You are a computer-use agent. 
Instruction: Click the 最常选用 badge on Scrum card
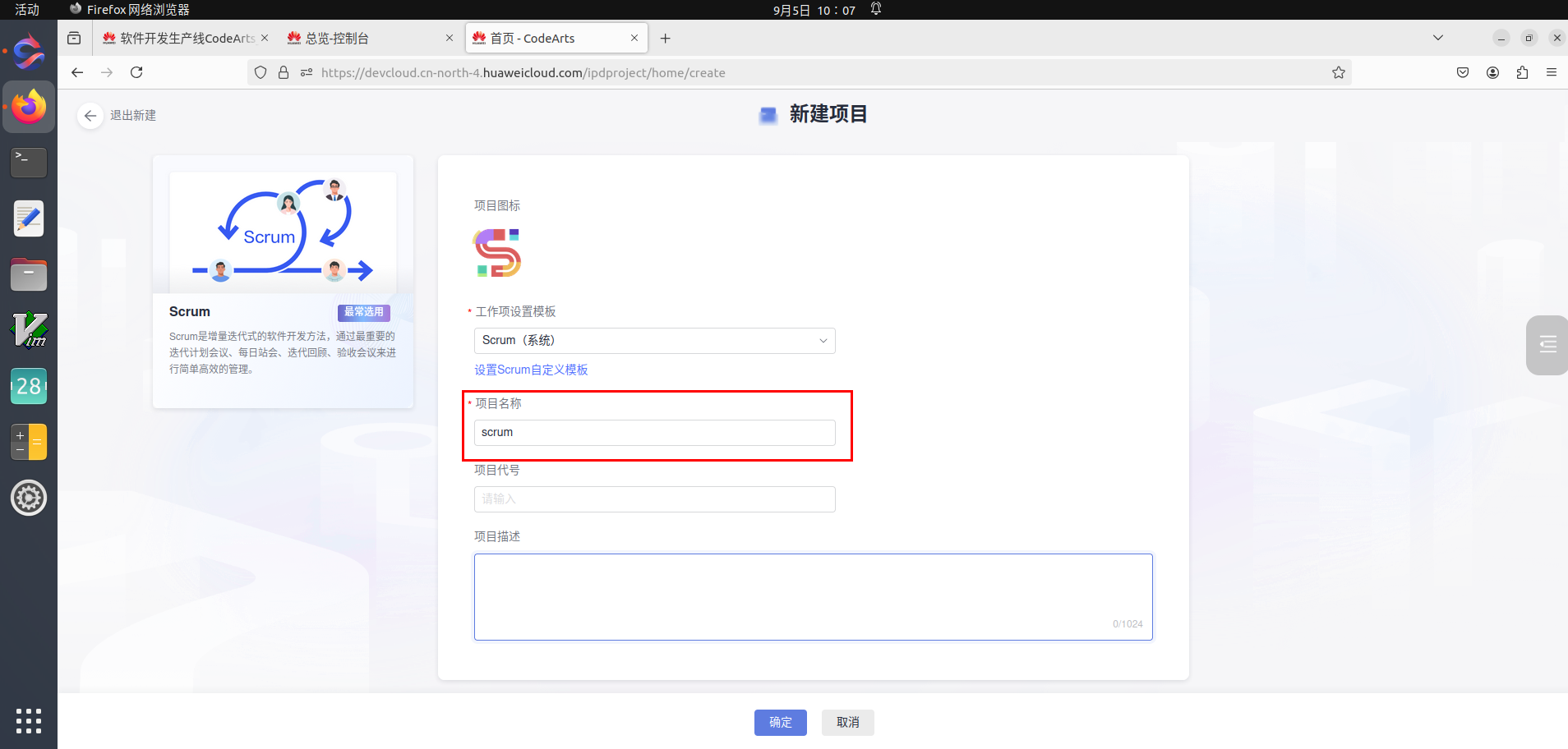pos(364,312)
